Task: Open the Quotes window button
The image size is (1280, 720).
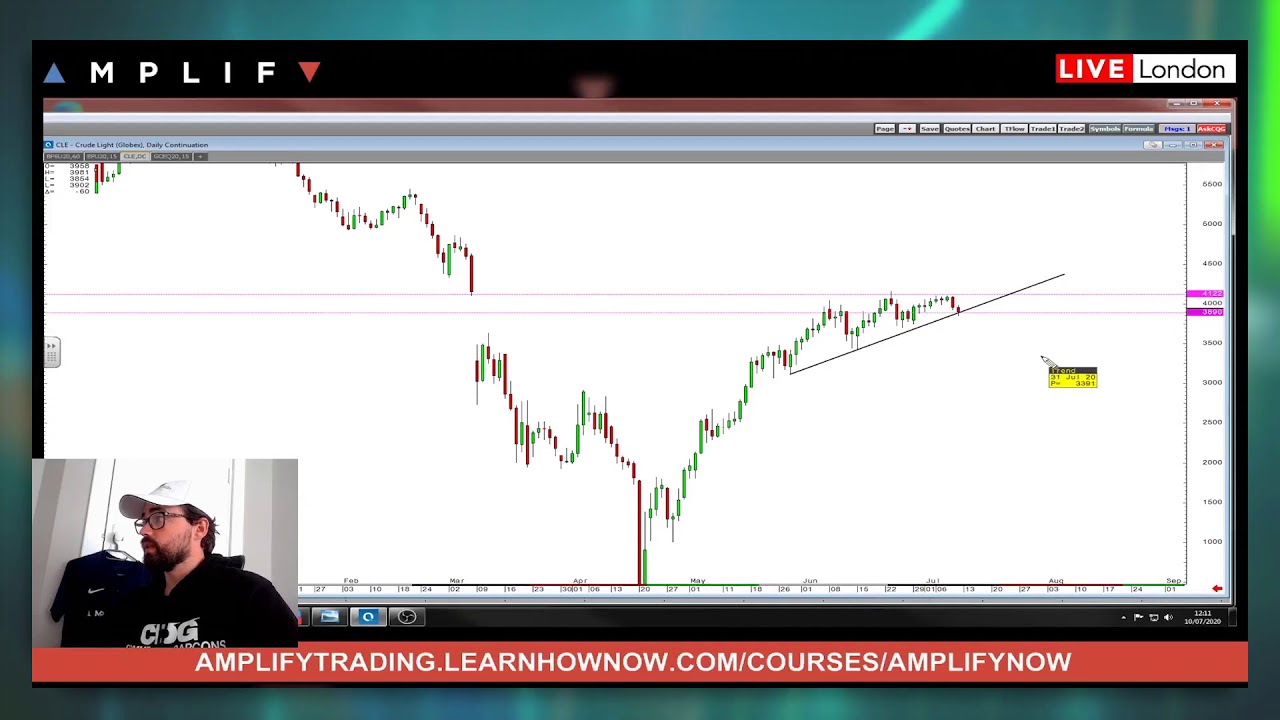Action: 957,129
